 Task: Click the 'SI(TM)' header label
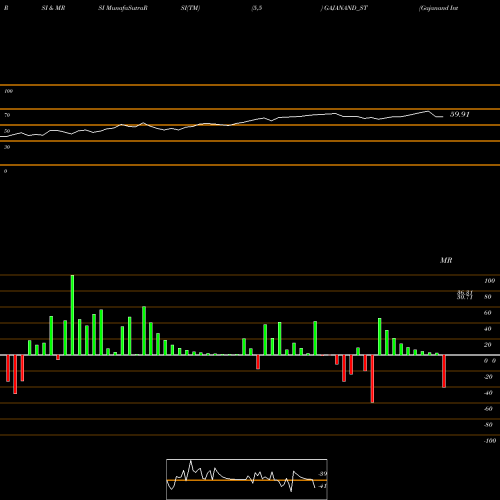(190, 8)
